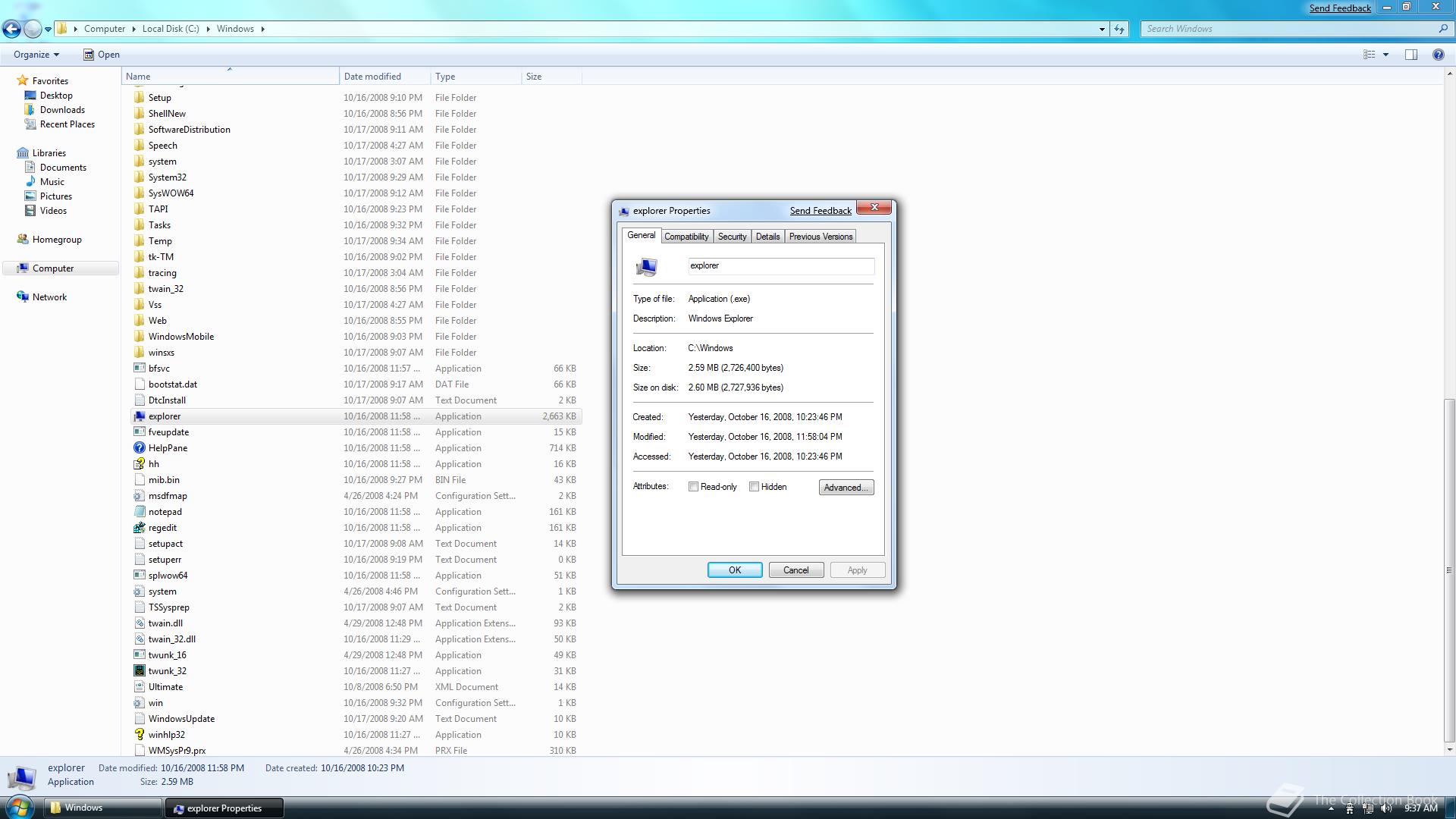Click Send Feedback link in Explorer title bar
1456x819 pixels.
pyautogui.click(x=1340, y=8)
